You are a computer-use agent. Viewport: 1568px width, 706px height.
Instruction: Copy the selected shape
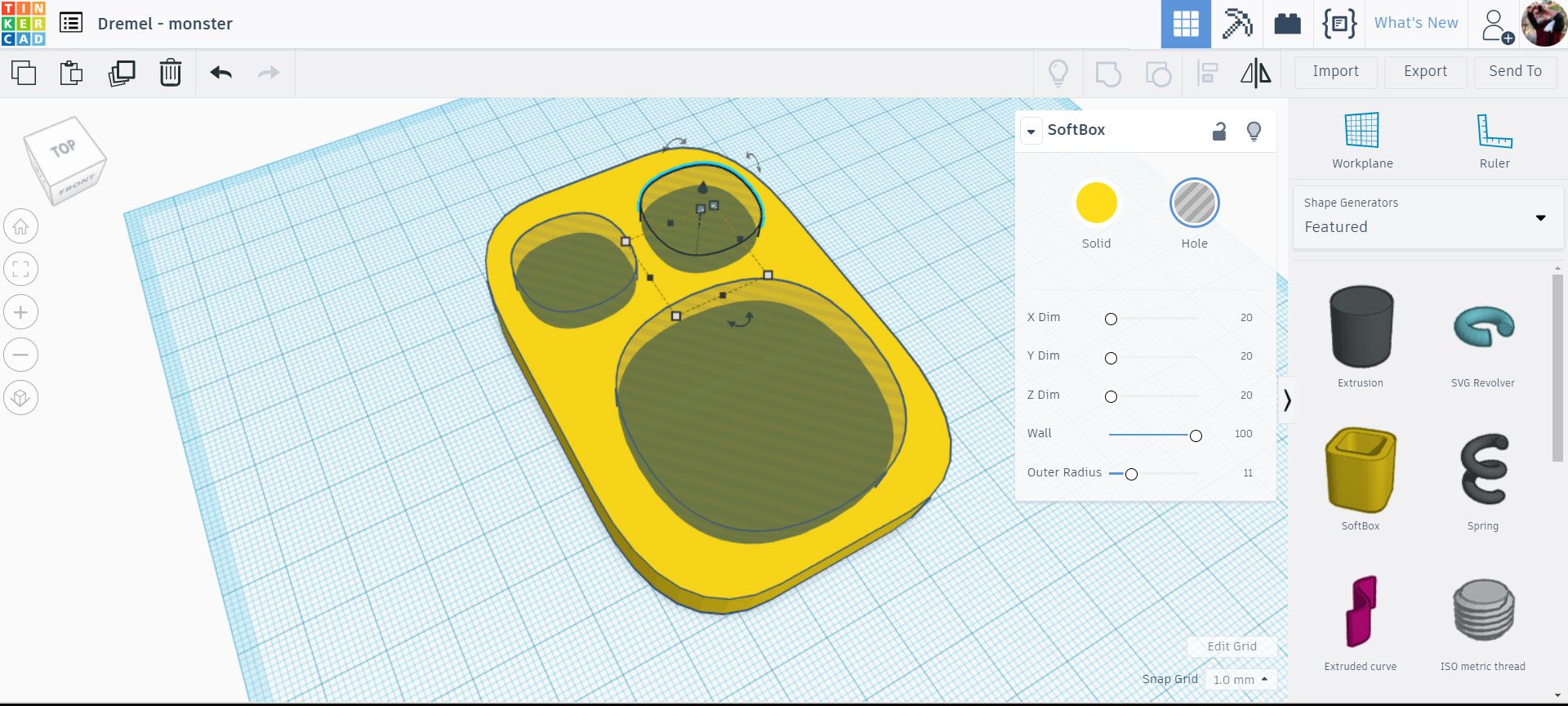click(x=24, y=73)
